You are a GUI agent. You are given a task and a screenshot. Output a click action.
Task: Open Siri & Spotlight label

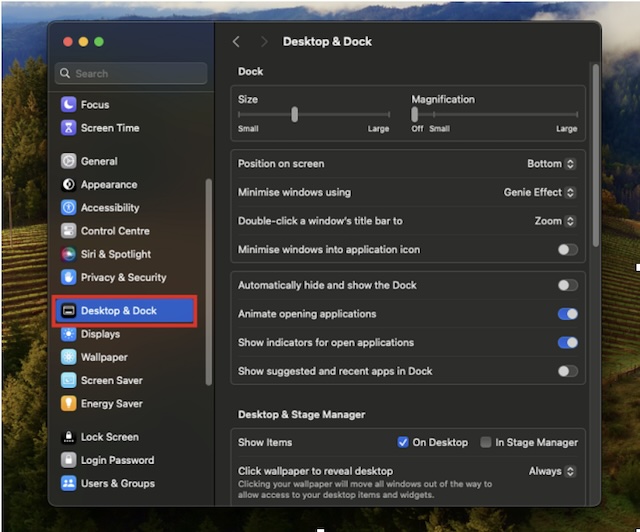pyautogui.click(x=116, y=254)
